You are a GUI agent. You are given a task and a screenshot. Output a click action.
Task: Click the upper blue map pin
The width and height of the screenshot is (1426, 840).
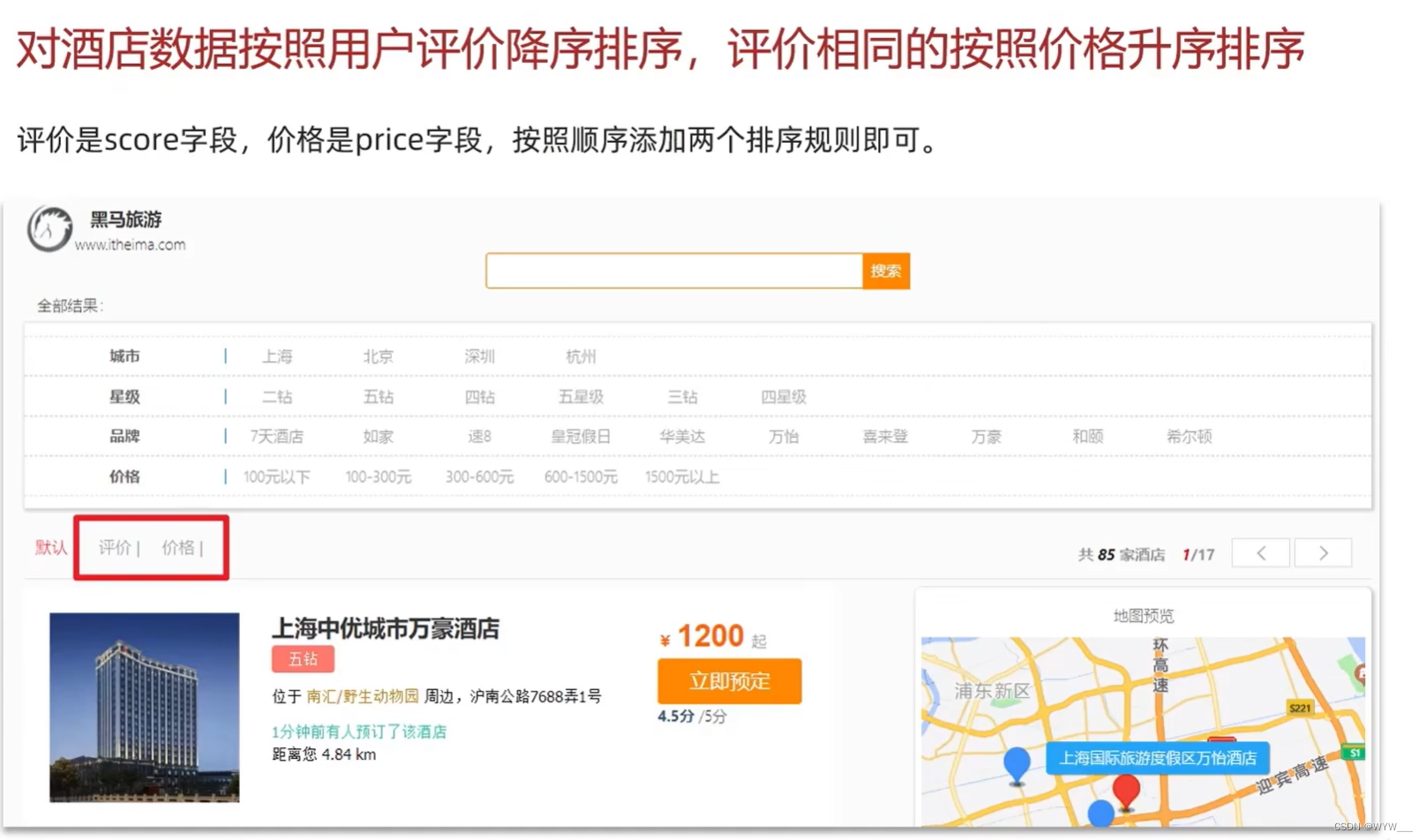[1017, 765]
